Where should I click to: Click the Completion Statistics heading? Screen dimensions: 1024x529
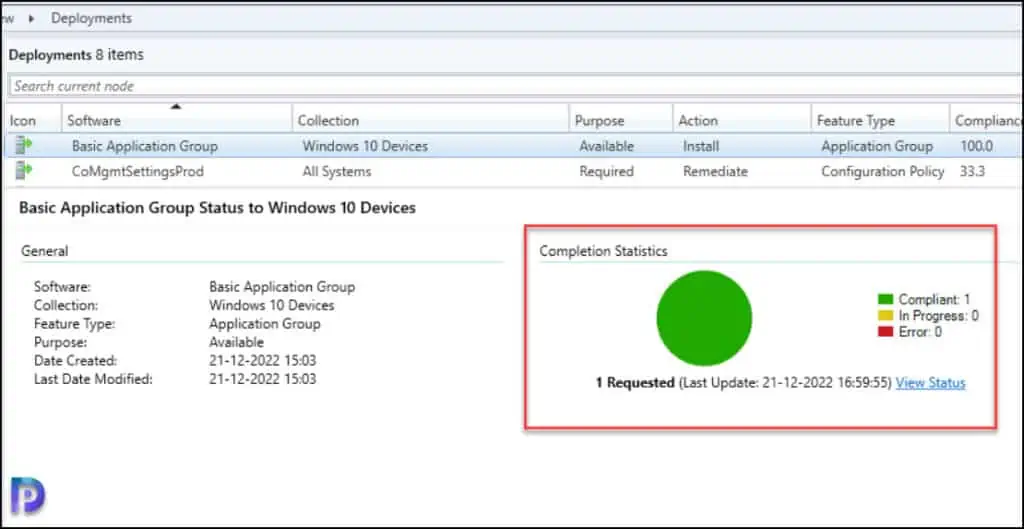603,251
